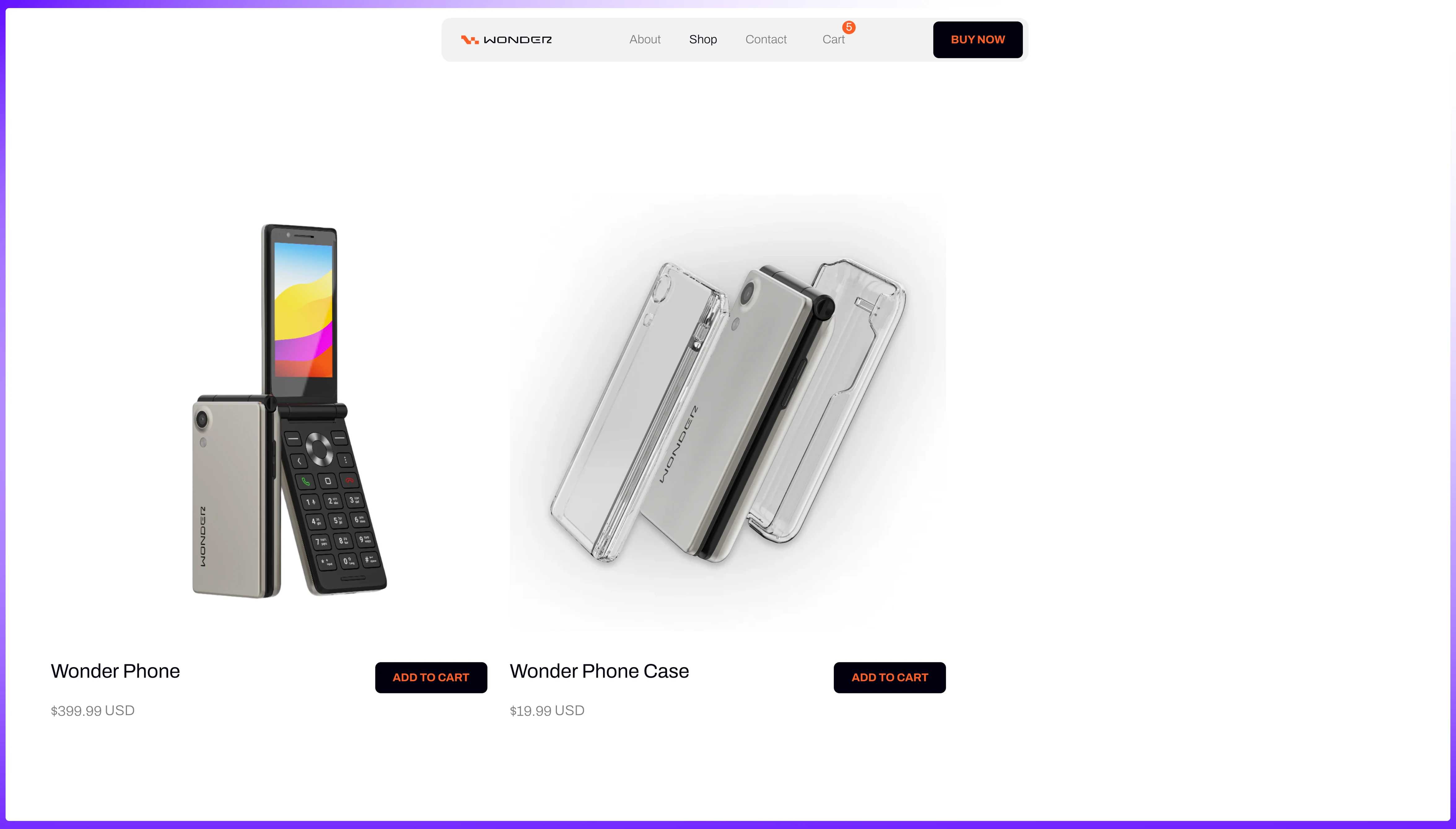Add Wonder Phone Case to cart
The height and width of the screenshot is (829, 1456).
point(890,678)
